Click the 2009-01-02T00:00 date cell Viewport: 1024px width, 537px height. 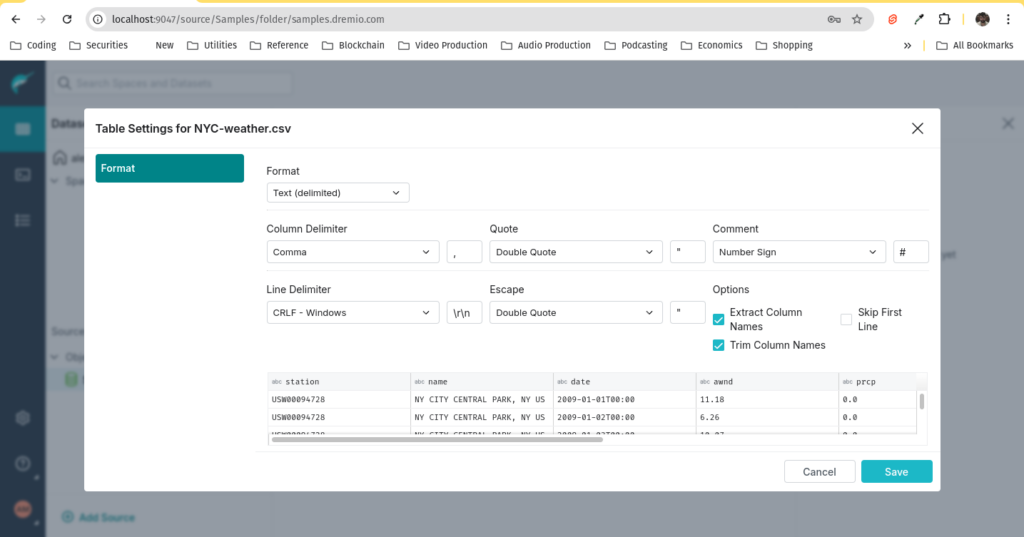[x=625, y=417]
